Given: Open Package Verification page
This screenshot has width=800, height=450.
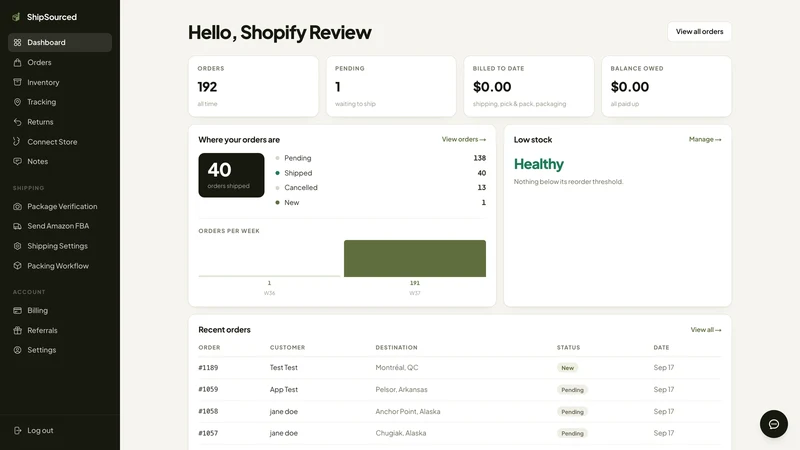Looking at the screenshot, I should point(60,207).
